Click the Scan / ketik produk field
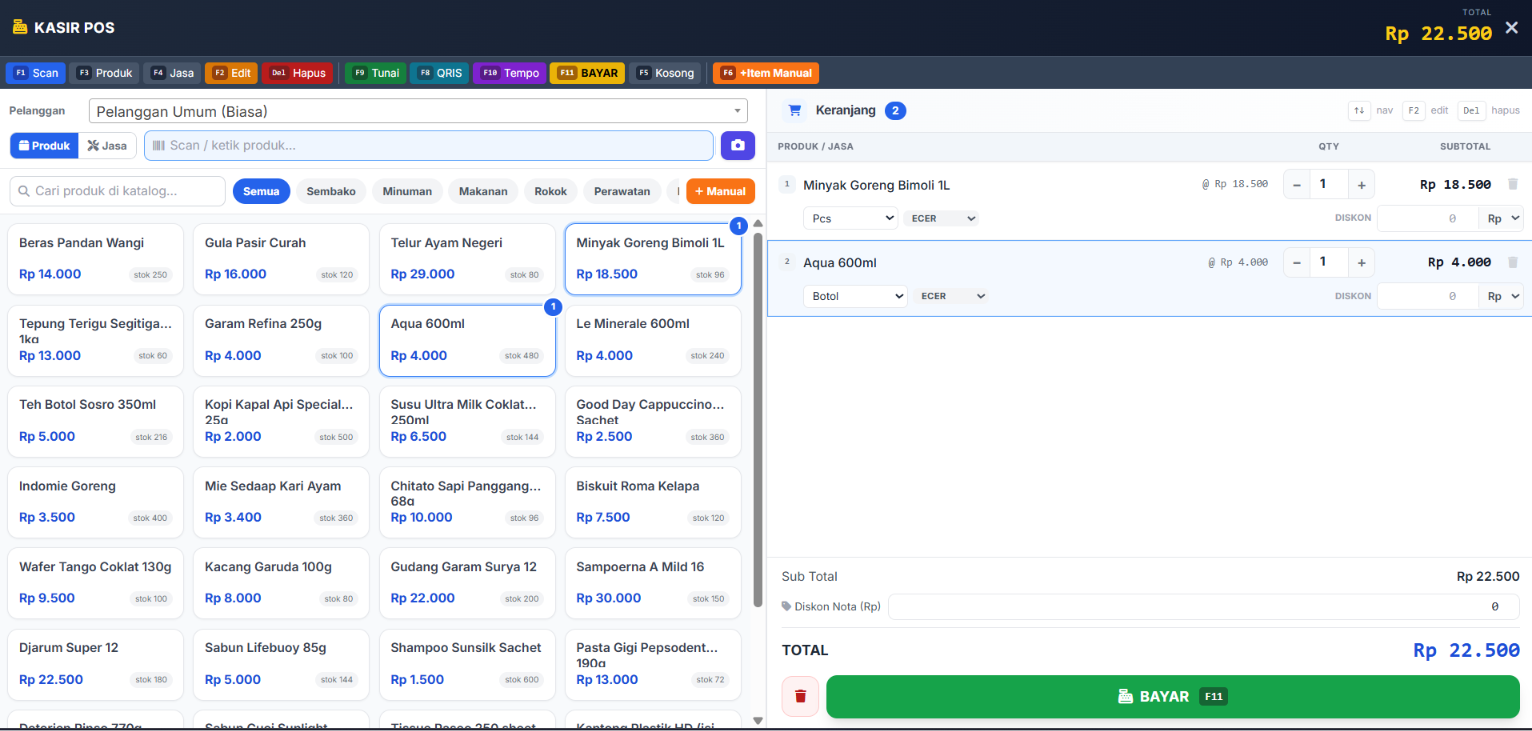Image resolution: width=1532 pixels, height=731 pixels. (x=429, y=145)
